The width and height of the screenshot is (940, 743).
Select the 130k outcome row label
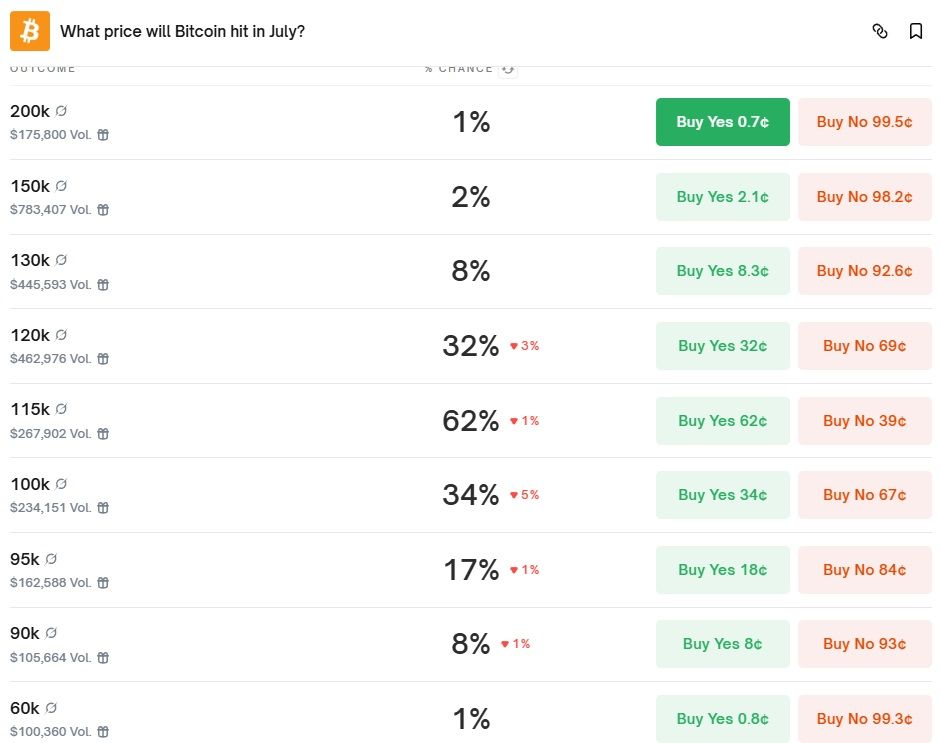[x=30, y=260]
